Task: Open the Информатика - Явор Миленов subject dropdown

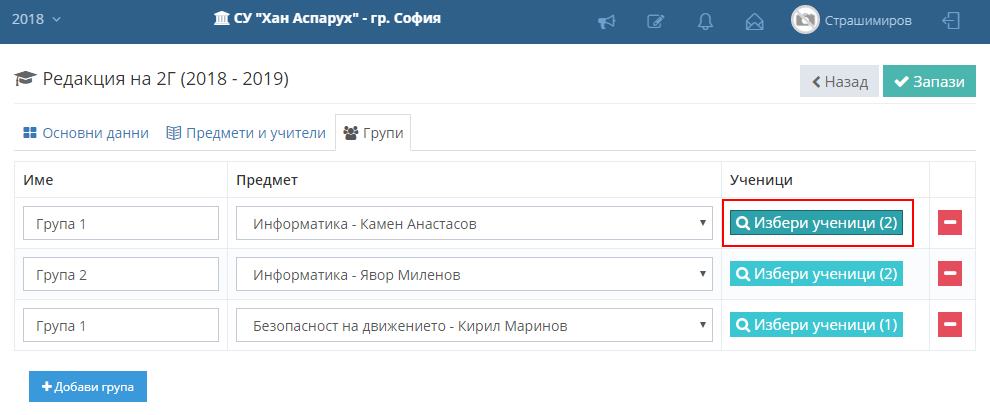Action: (474, 274)
